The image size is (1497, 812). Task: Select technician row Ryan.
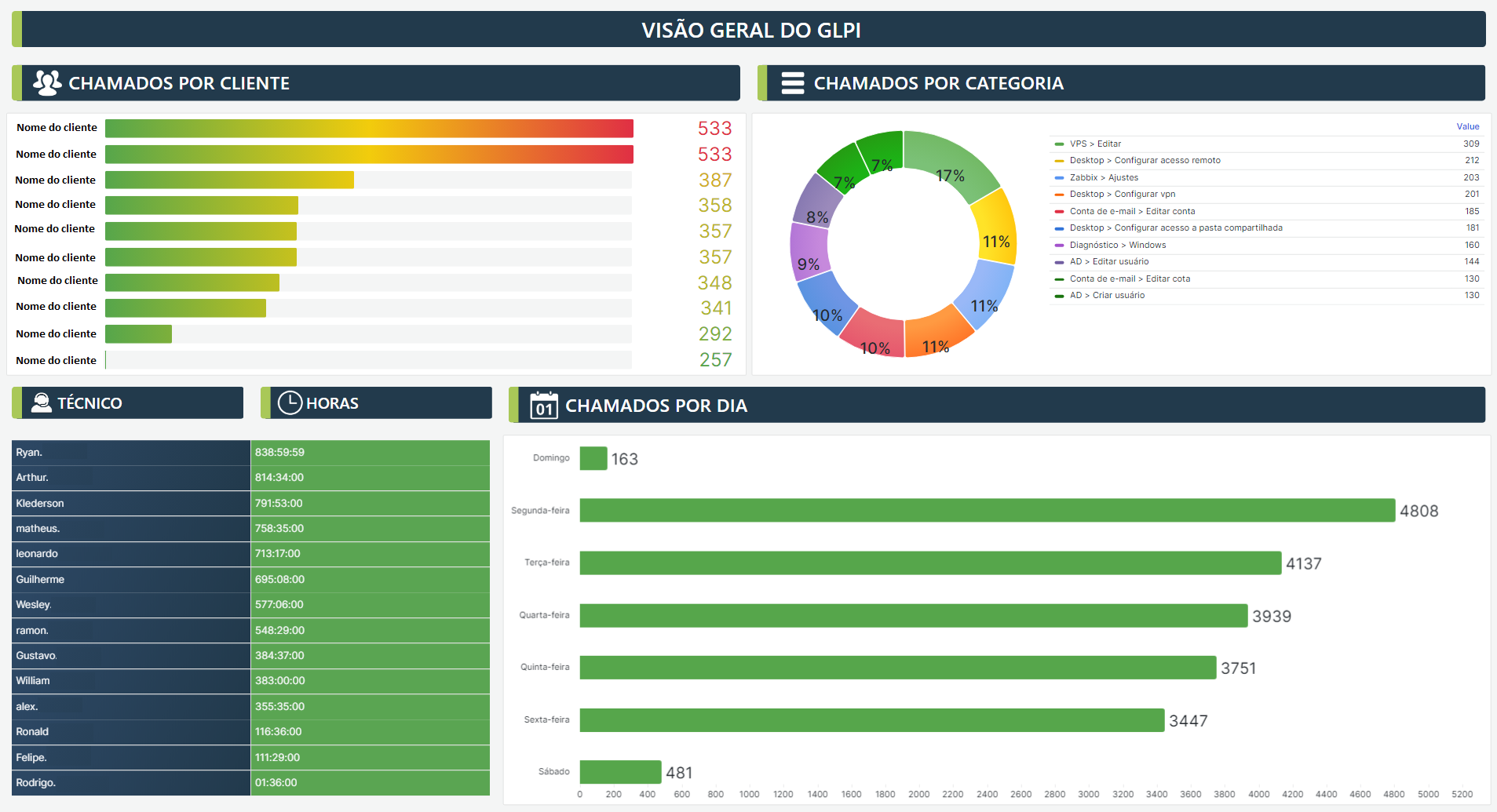[130, 453]
